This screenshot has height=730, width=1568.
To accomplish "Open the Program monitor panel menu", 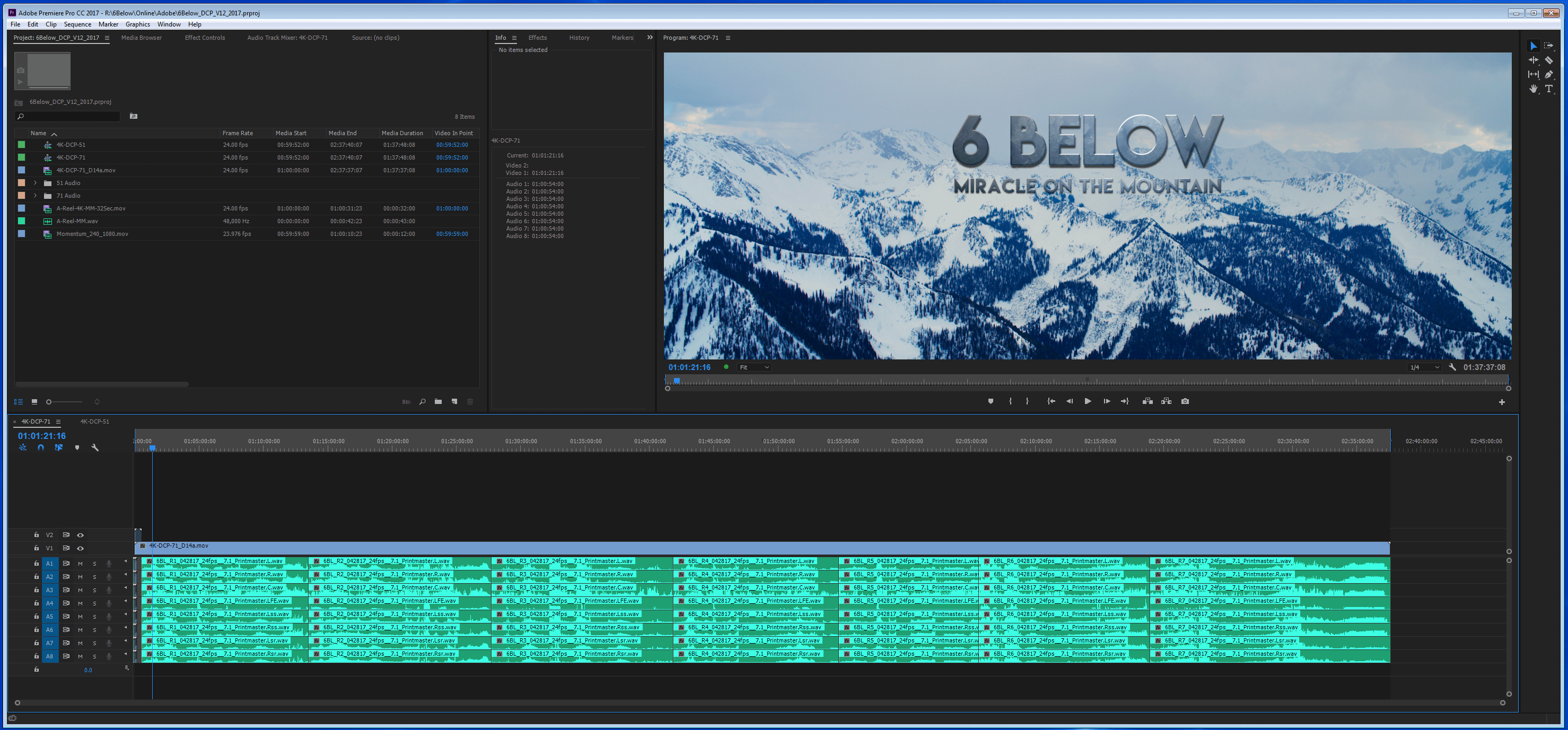I will pos(728,38).
